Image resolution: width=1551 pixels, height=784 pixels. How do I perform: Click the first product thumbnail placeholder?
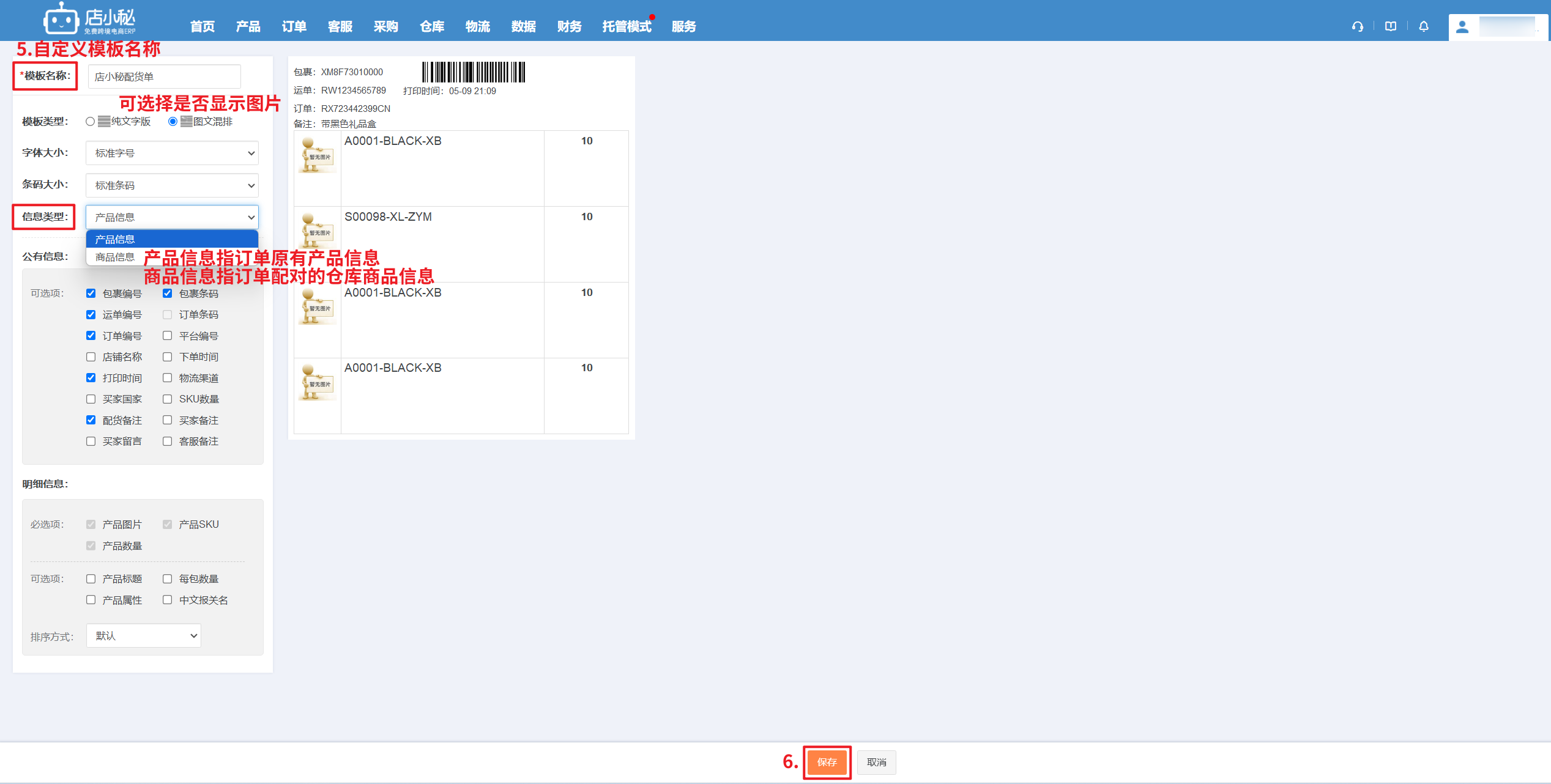317,155
